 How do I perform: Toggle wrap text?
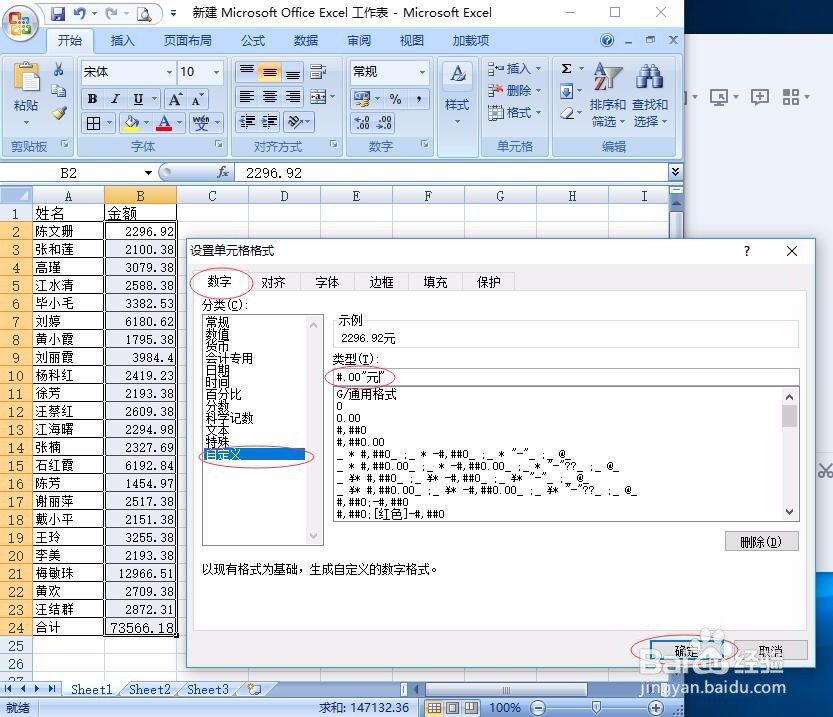(x=318, y=72)
